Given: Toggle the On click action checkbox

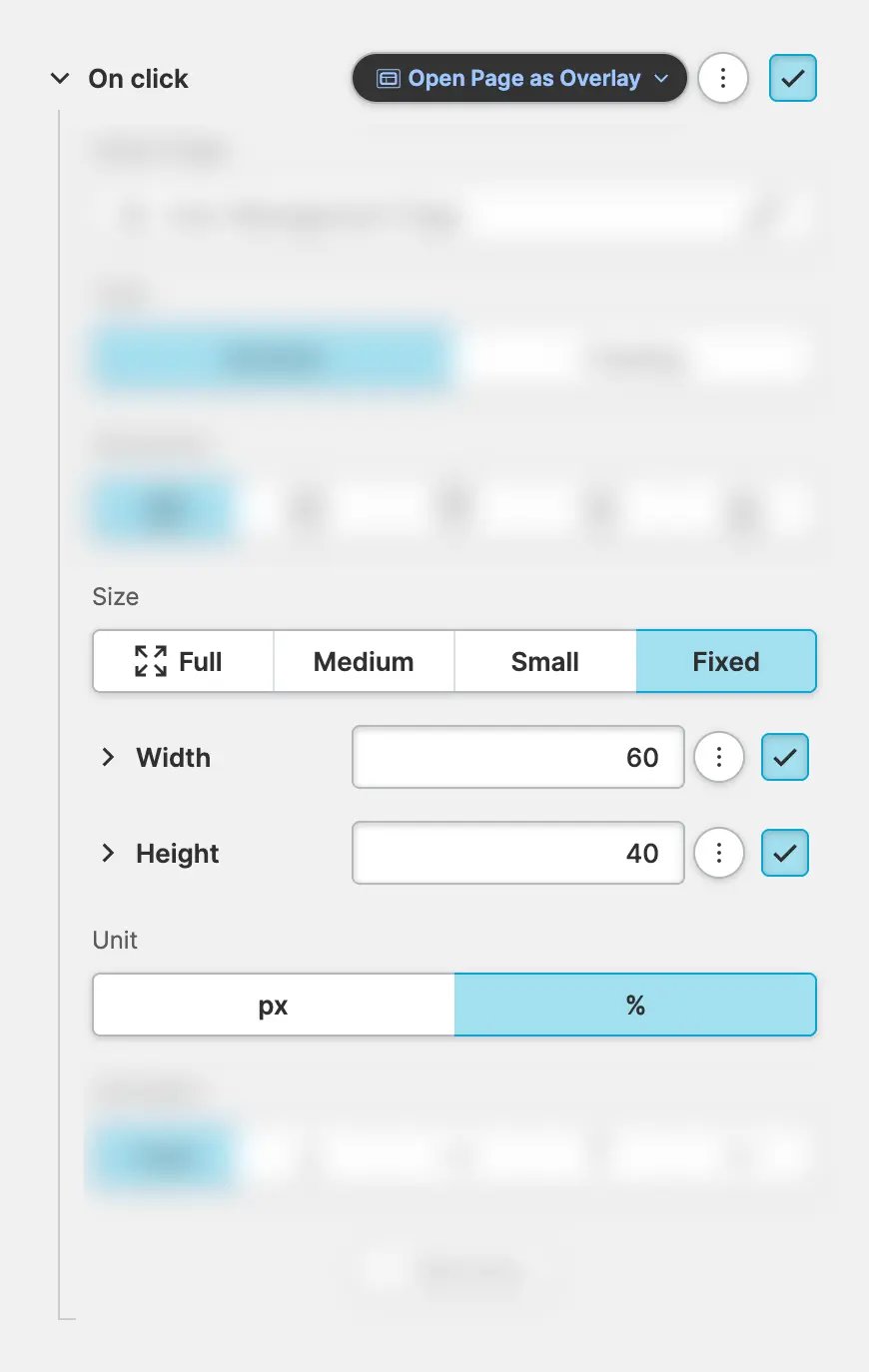Looking at the screenshot, I should coord(793,78).
